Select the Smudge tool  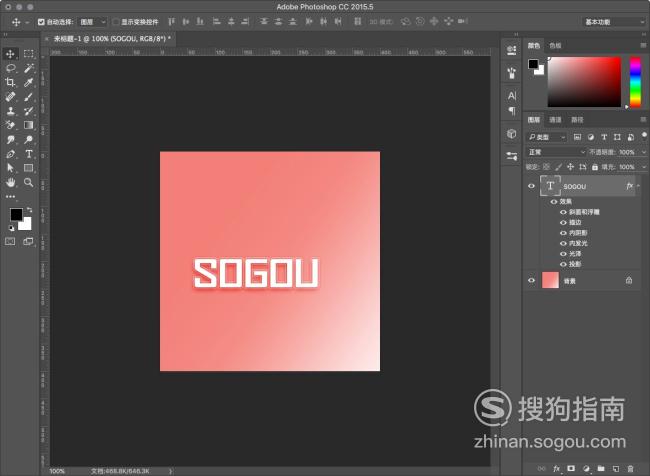[10, 140]
